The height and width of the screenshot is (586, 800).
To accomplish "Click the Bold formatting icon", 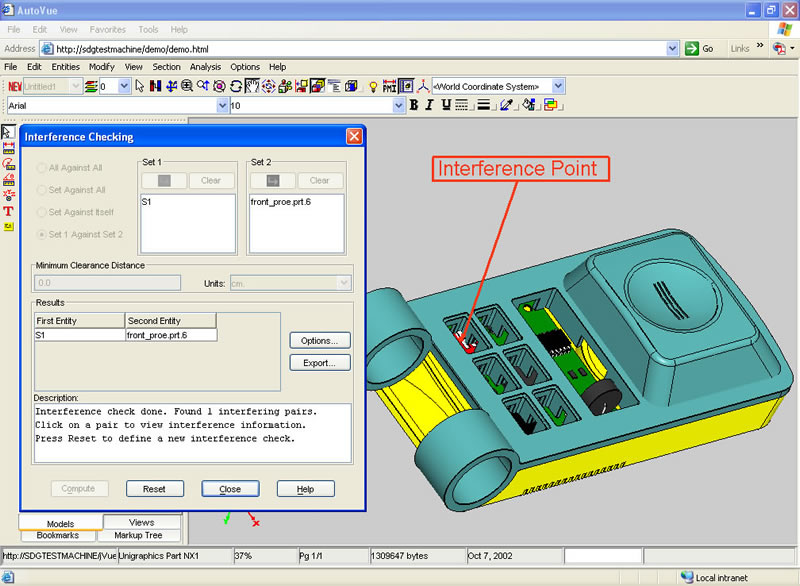I will coord(414,105).
